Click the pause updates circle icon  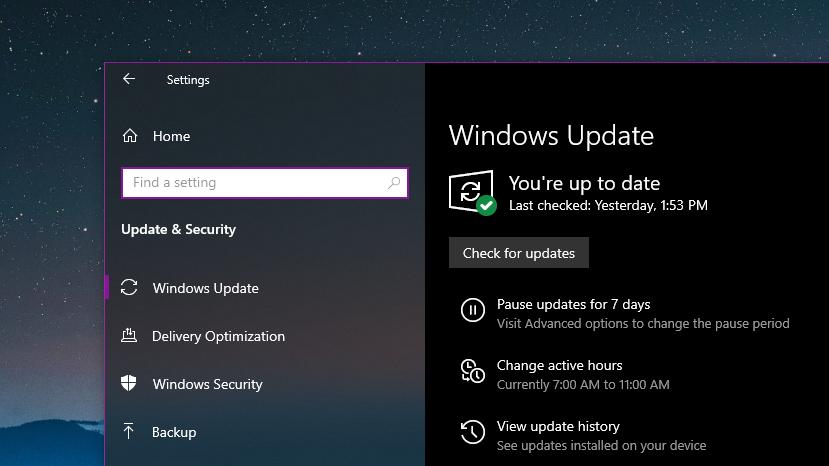coord(473,310)
